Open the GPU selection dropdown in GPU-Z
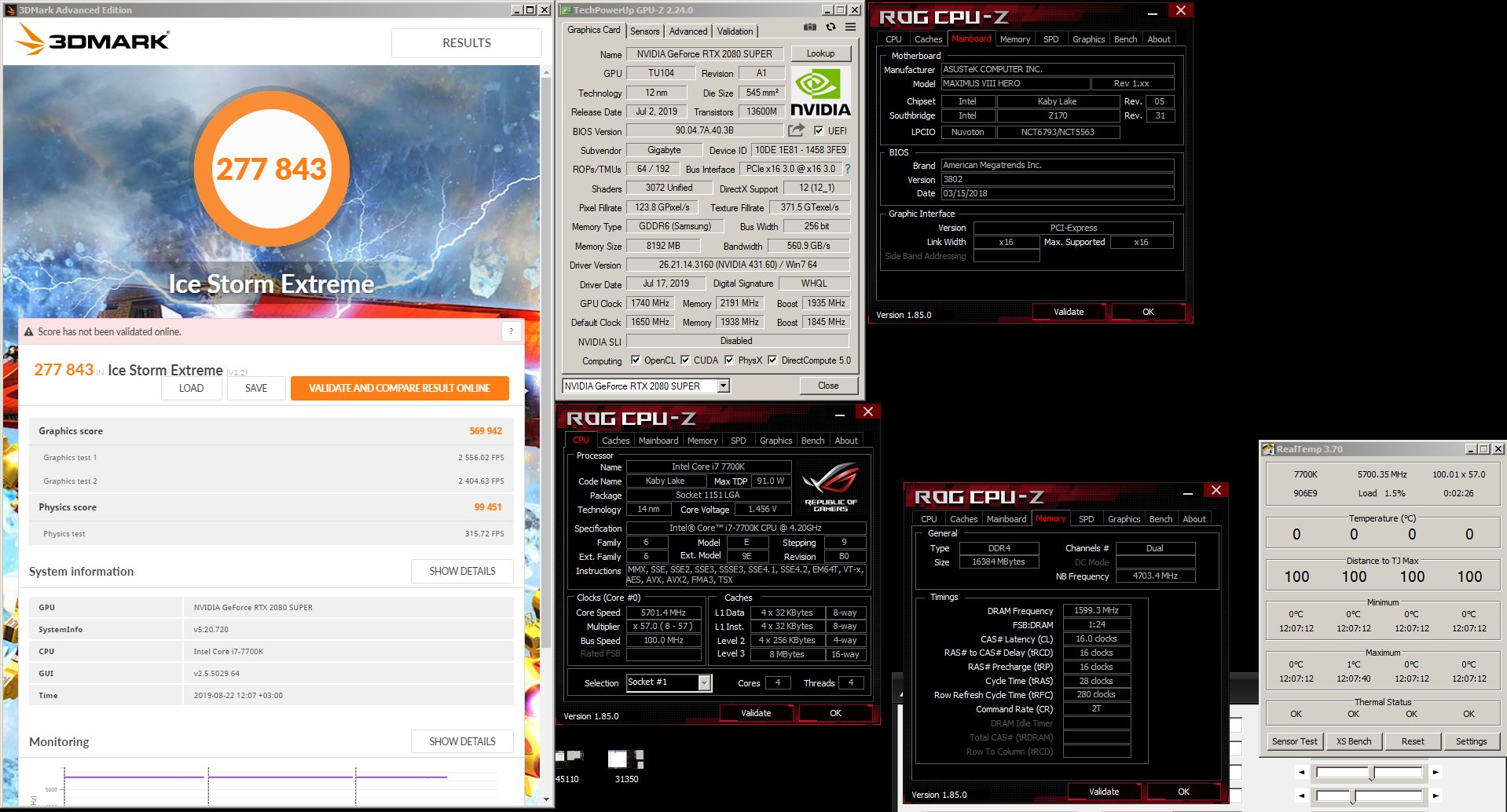This screenshot has width=1507, height=812. [723, 386]
